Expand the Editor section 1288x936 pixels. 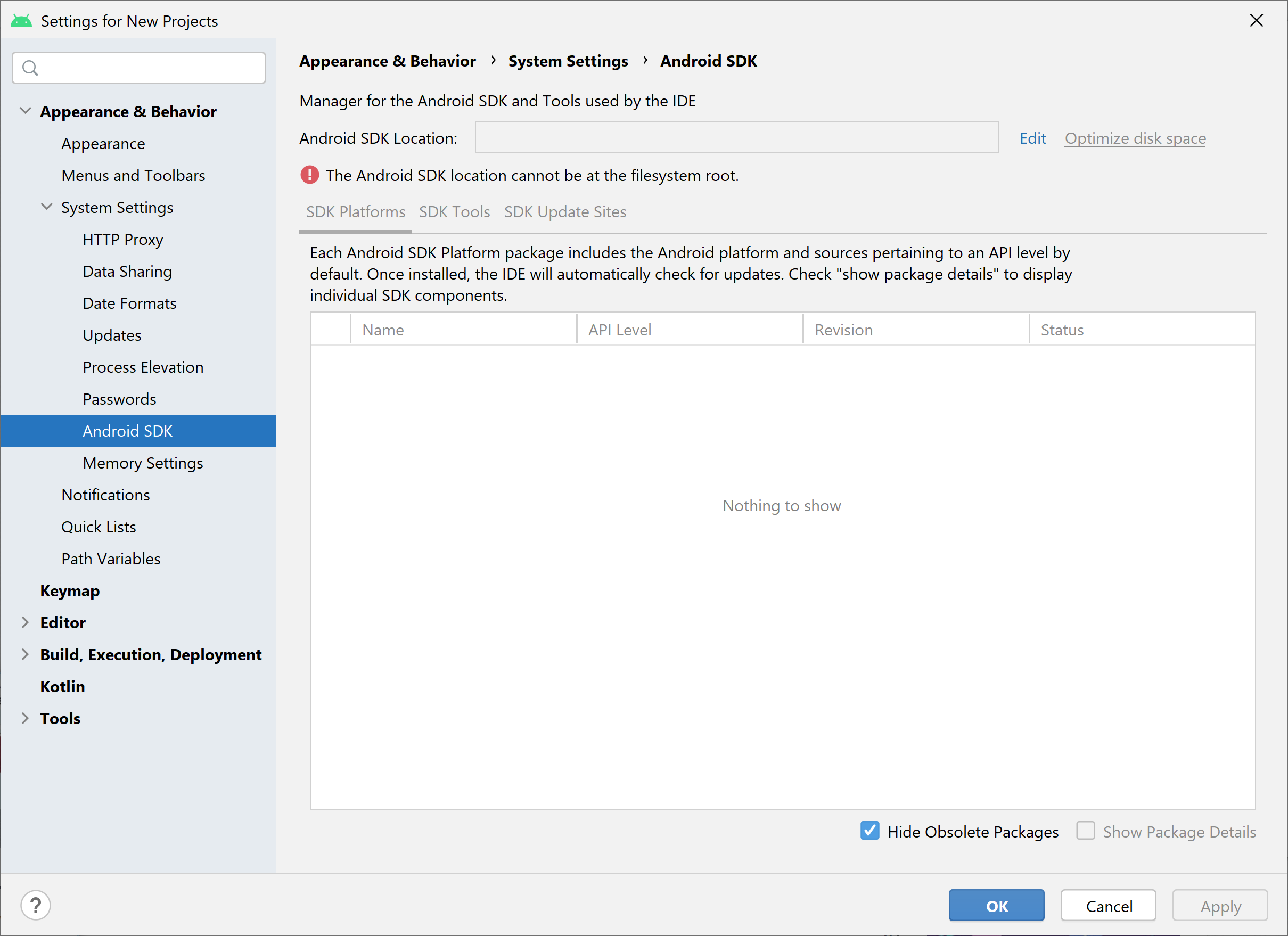point(25,622)
